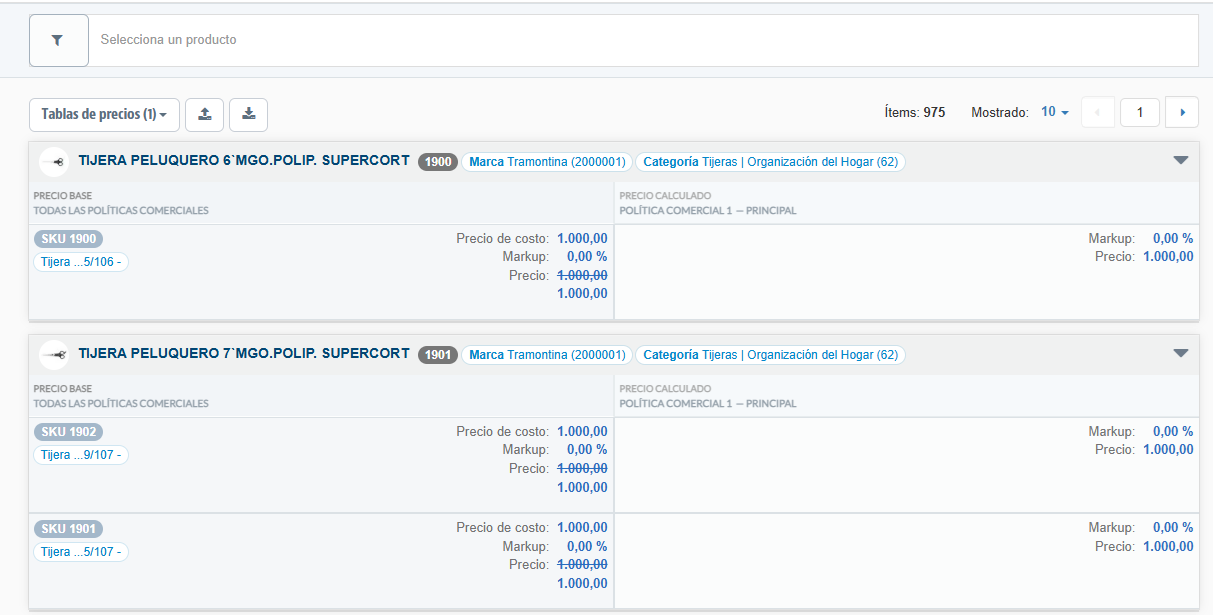Click the upload price table icon
The image size is (1213, 615).
pyautogui.click(x=204, y=114)
